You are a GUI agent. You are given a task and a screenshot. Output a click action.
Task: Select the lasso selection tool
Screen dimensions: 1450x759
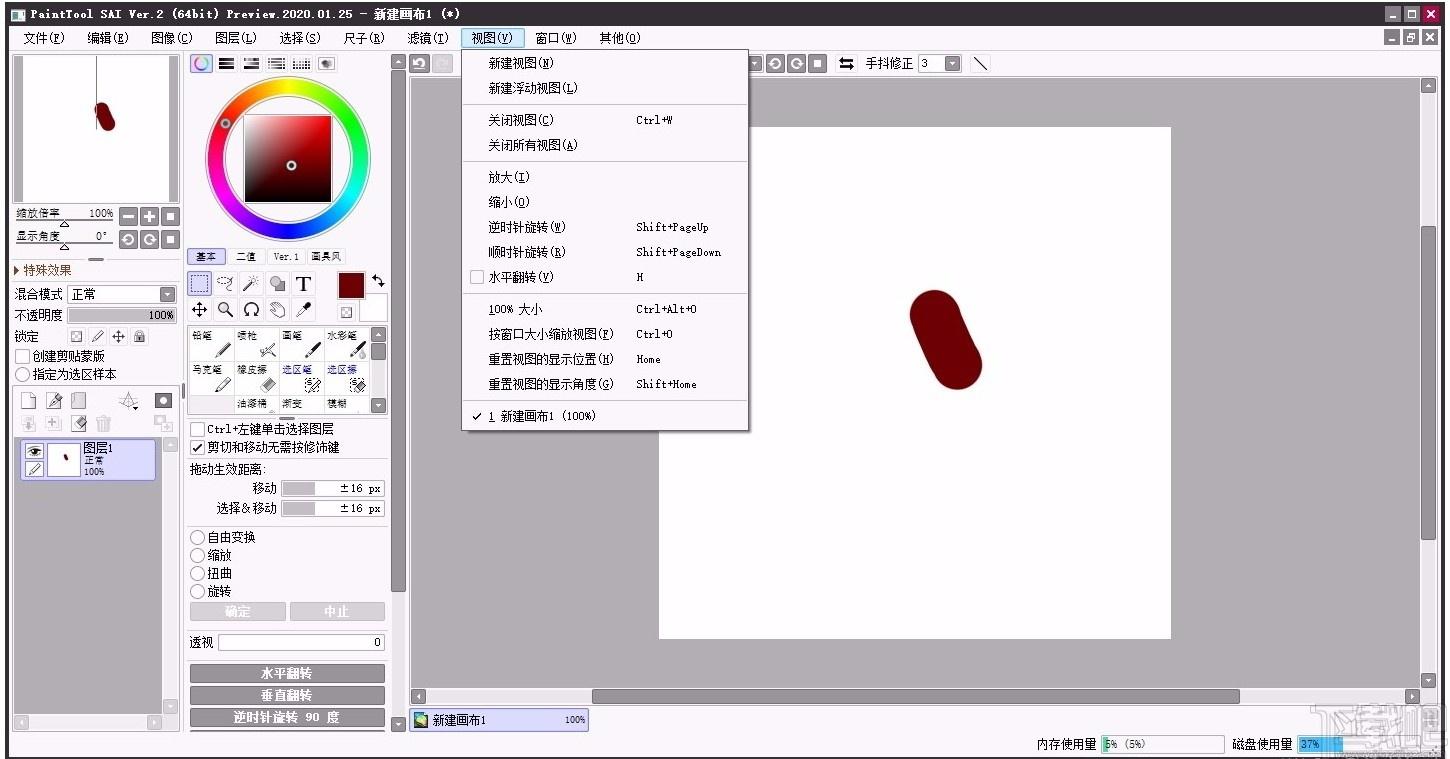226,283
